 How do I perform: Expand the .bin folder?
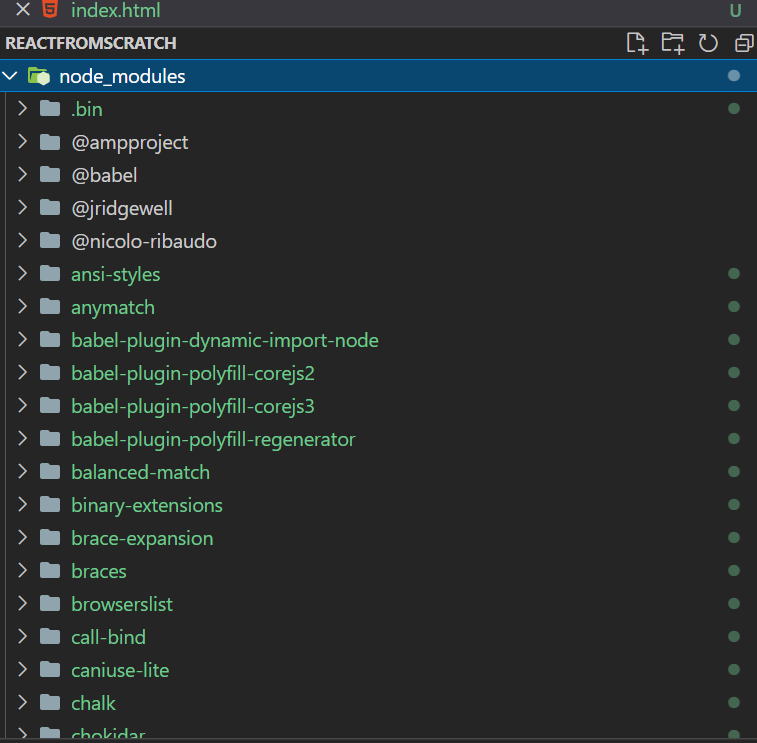(x=22, y=109)
